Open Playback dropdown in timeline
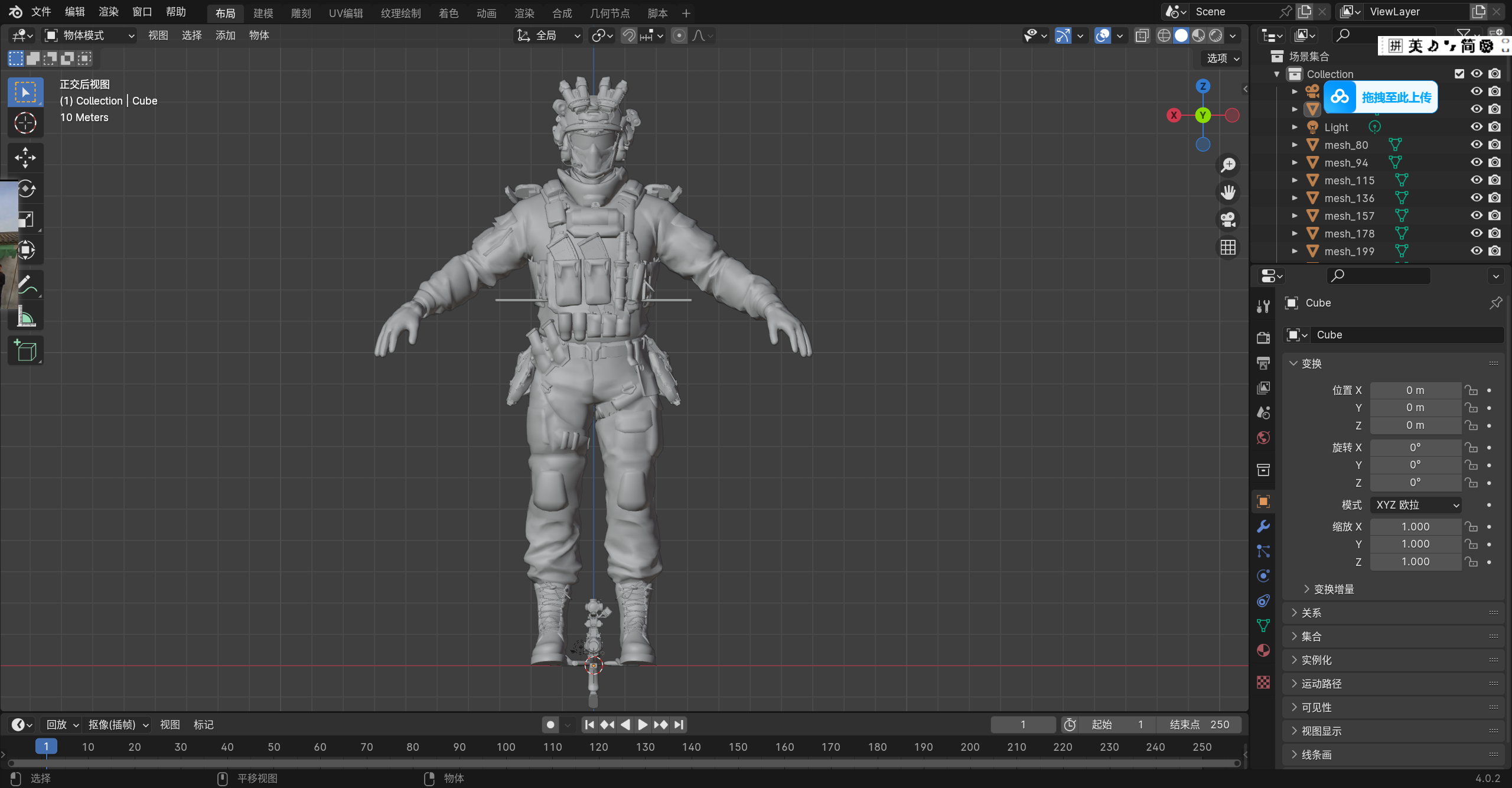The image size is (1512, 788). (63, 724)
